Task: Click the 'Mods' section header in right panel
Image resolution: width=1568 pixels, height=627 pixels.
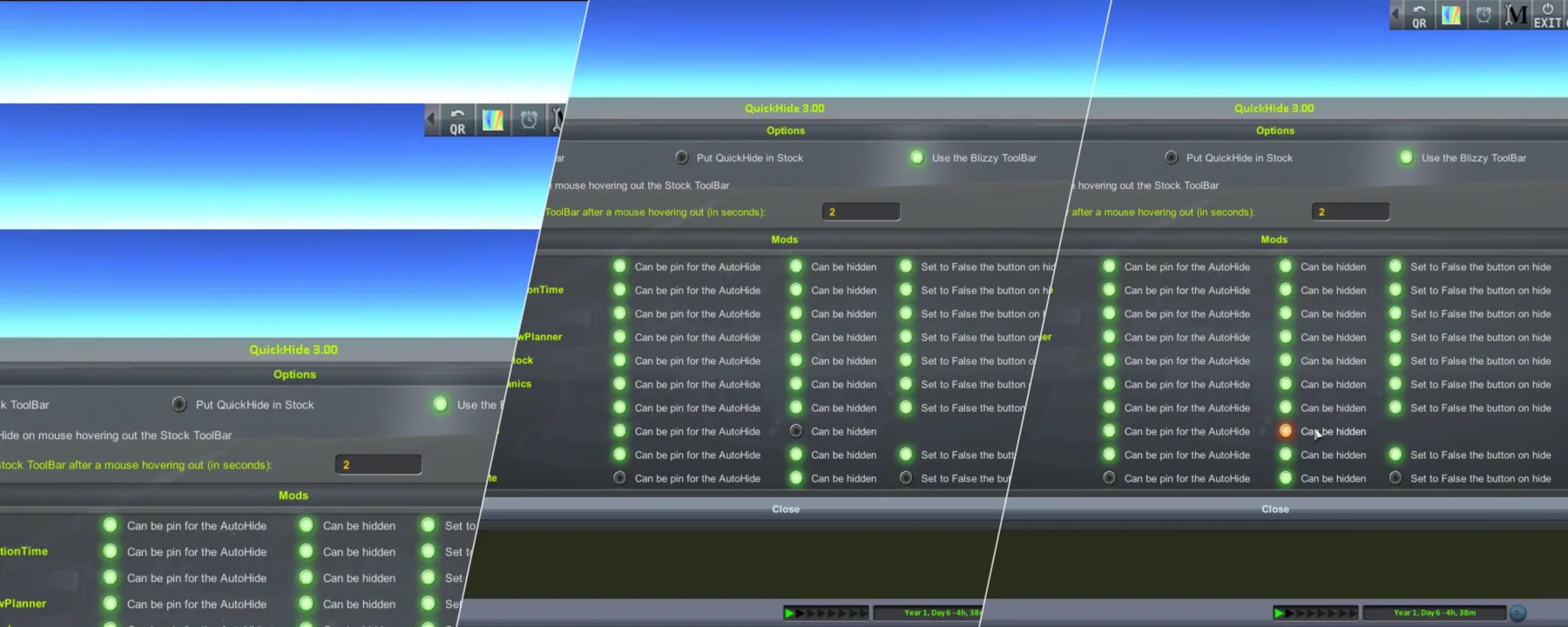Action: 1274,239
